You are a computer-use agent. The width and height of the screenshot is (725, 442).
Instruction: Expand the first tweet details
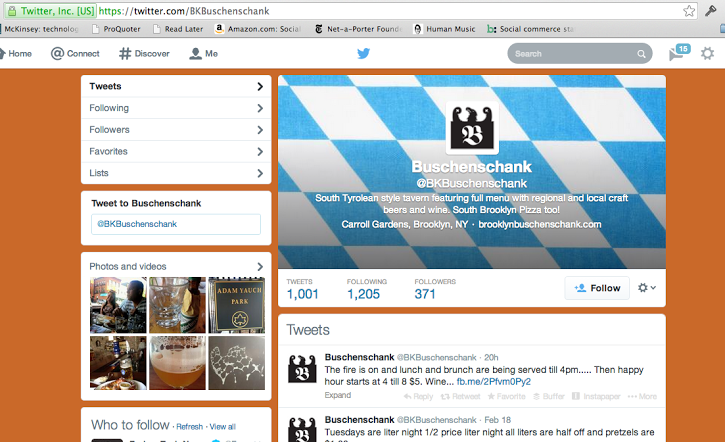pos(338,395)
